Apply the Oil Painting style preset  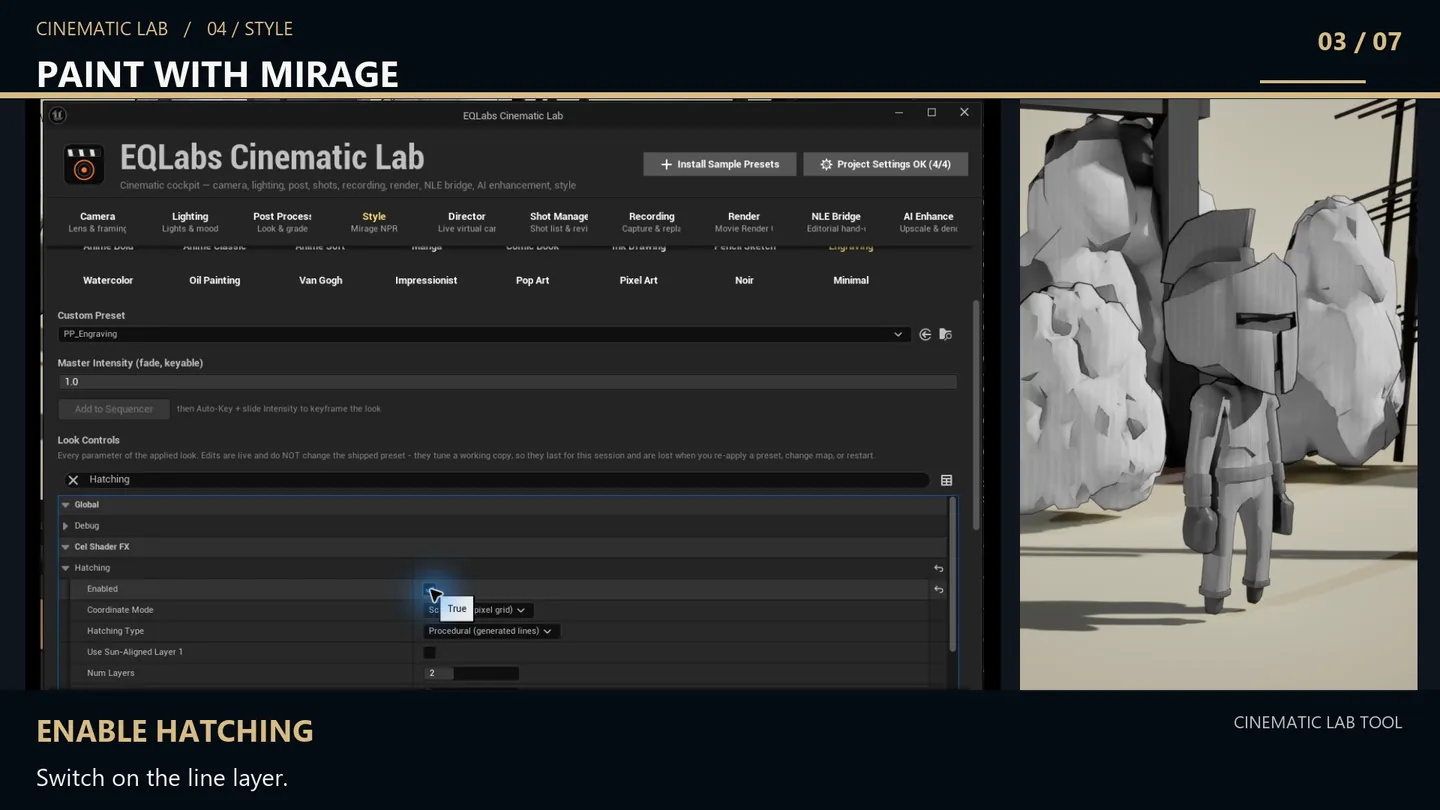pyautogui.click(x=215, y=280)
